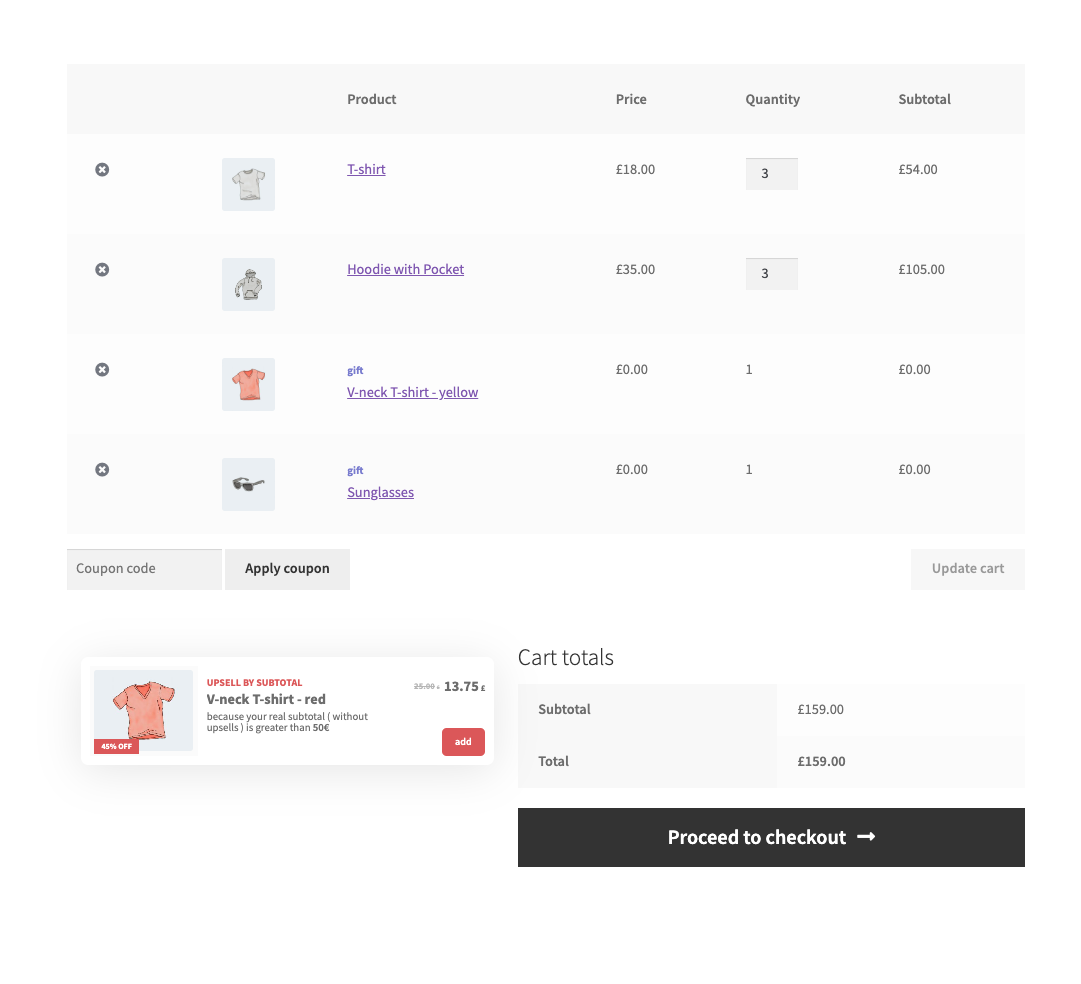Click the Update cart button
The height and width of the screenshot is (984, 1081).
click(x=967, y=569)
